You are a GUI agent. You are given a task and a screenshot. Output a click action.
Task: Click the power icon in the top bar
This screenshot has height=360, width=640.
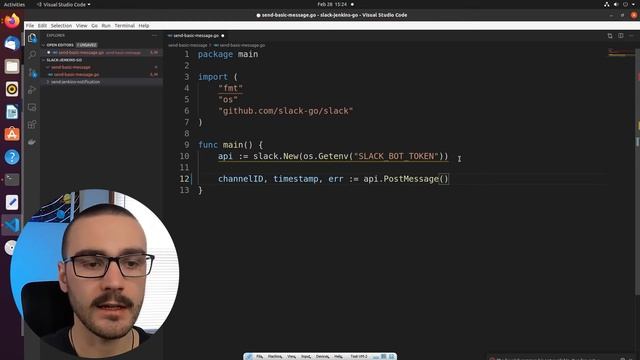pos(625,4)
